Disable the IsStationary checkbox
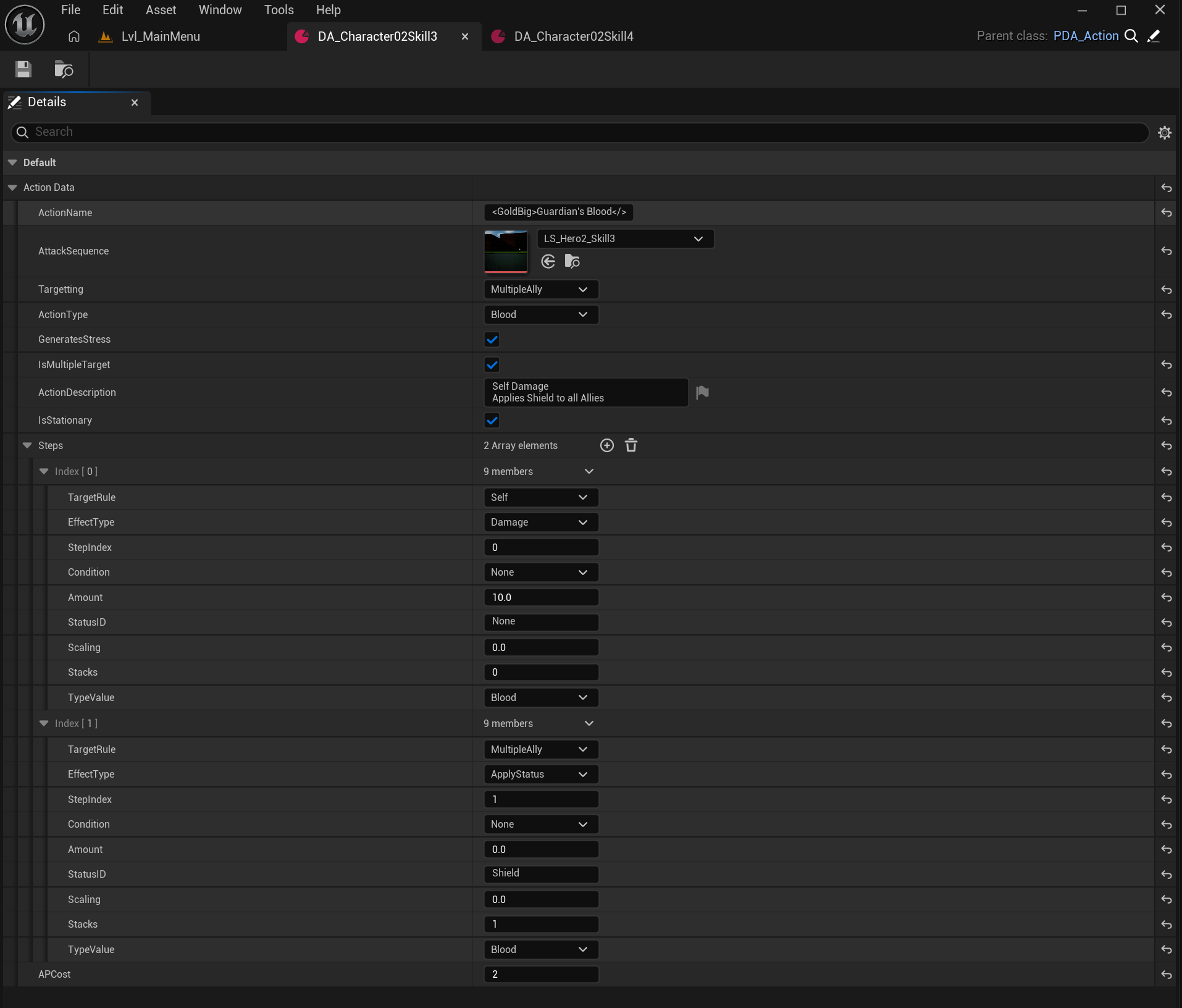Viewport: 1182px width, 1008px height. pyautogui.click(x=492, y=421)
